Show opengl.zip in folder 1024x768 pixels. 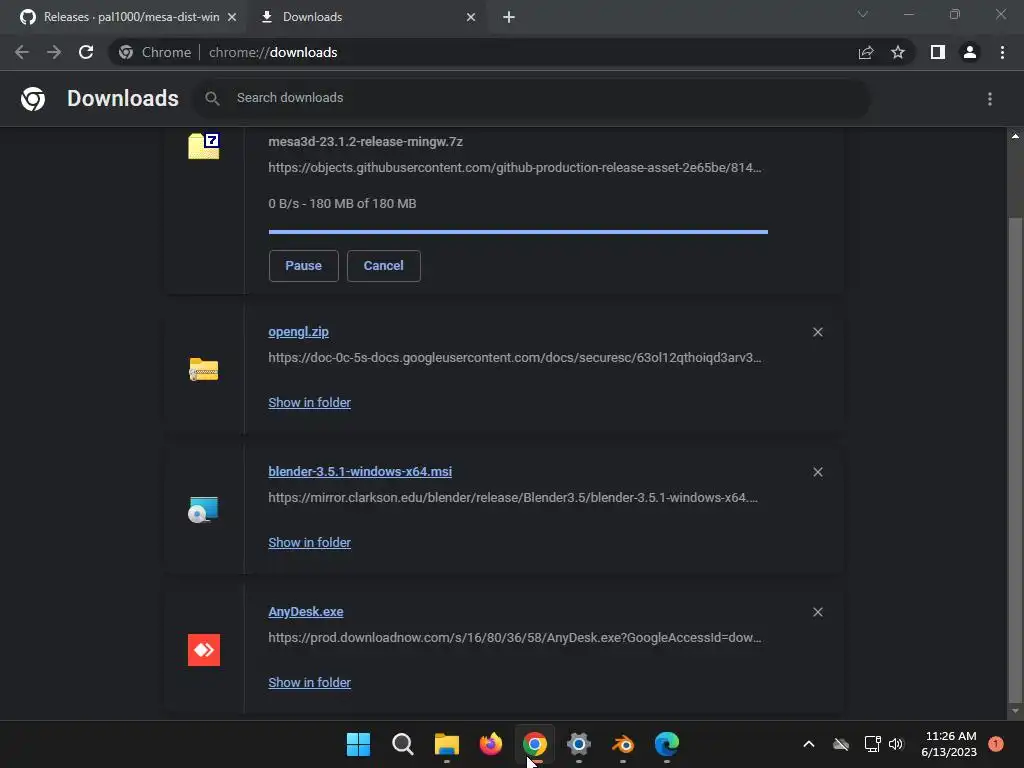(310, 402)
